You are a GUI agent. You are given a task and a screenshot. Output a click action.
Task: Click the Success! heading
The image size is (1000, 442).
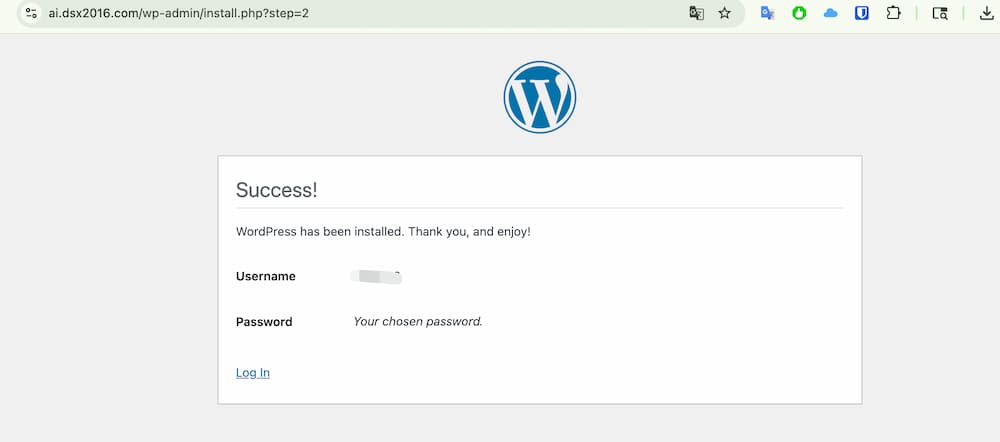click(277, 189)
